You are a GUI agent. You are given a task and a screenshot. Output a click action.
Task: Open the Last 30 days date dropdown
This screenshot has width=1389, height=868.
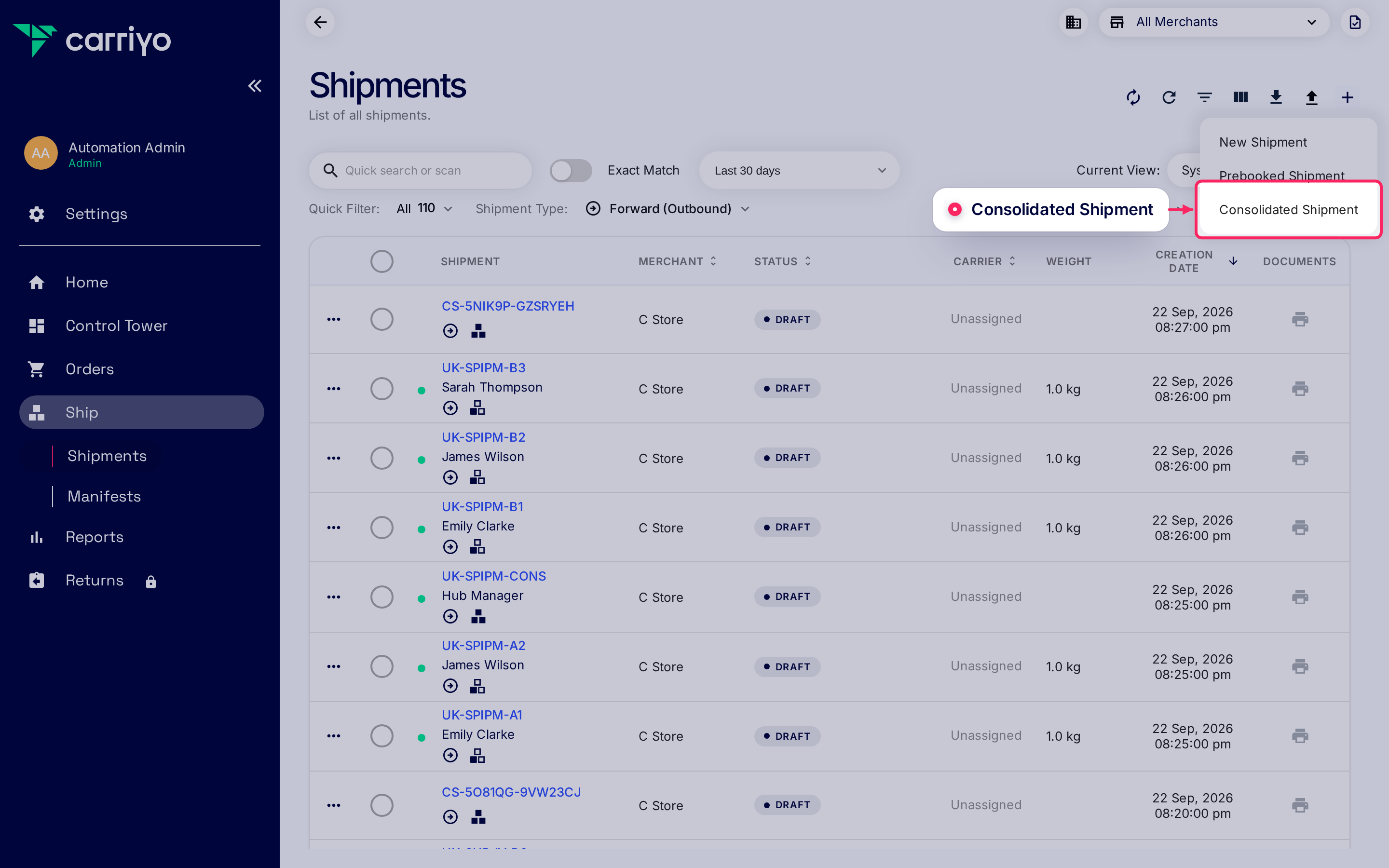tap(799, 171)
